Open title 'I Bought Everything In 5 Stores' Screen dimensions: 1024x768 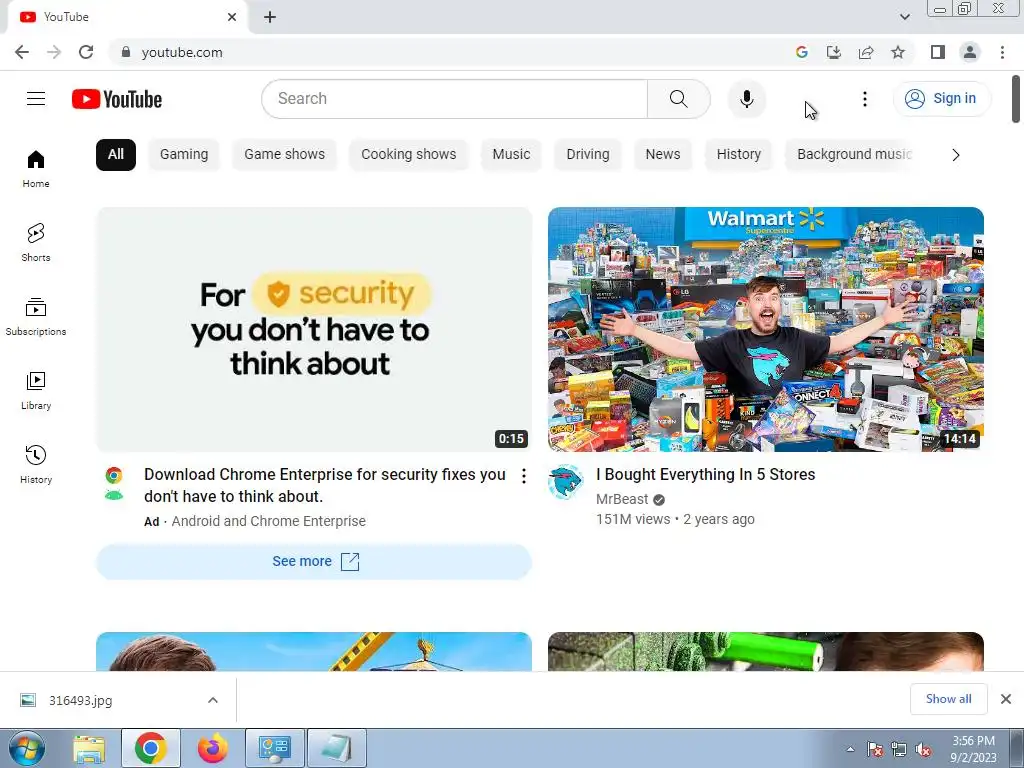click(x=705, y=475)
